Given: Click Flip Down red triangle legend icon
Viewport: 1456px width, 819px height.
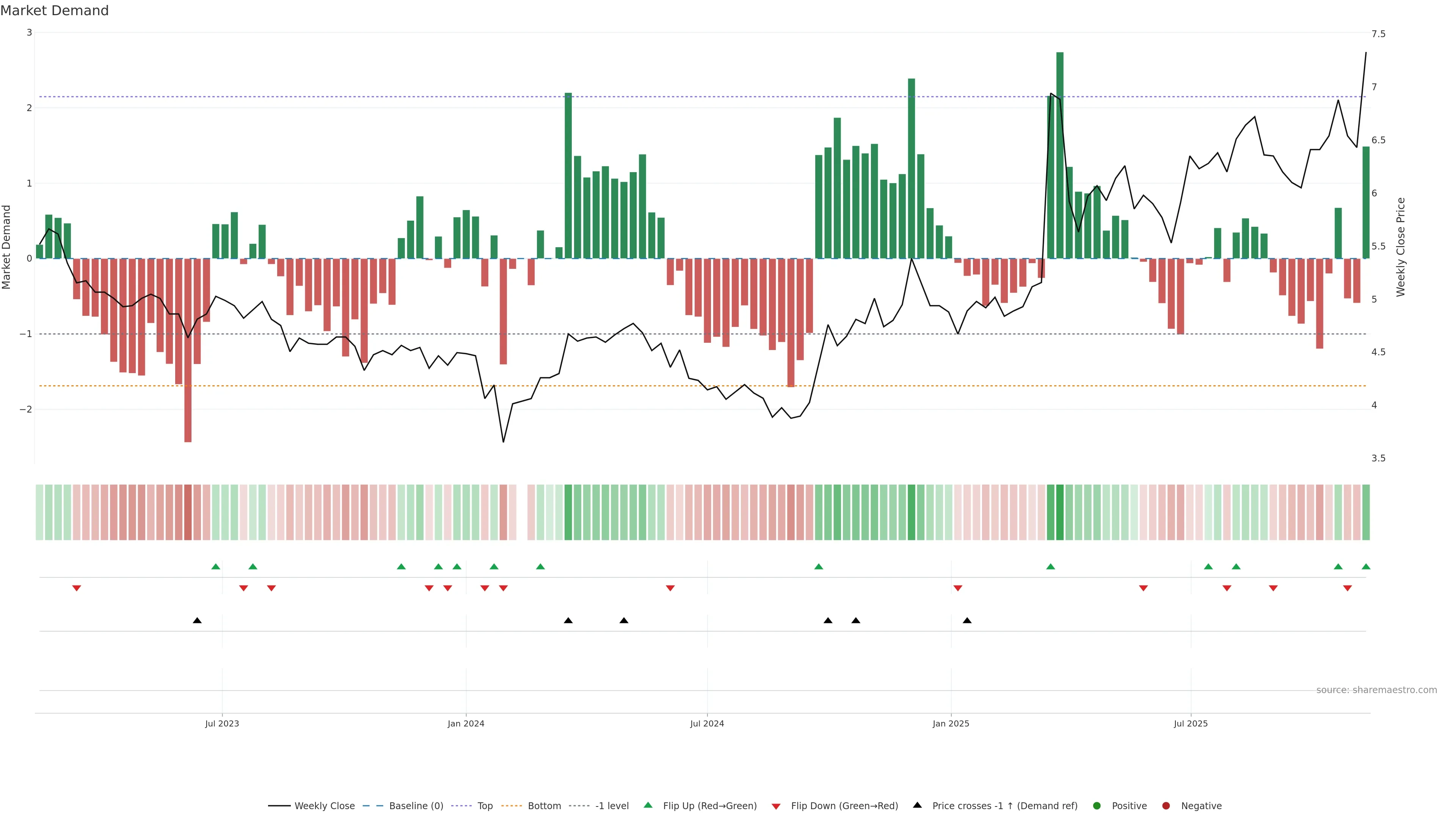Looking at the screenshot, I should 776,806.
